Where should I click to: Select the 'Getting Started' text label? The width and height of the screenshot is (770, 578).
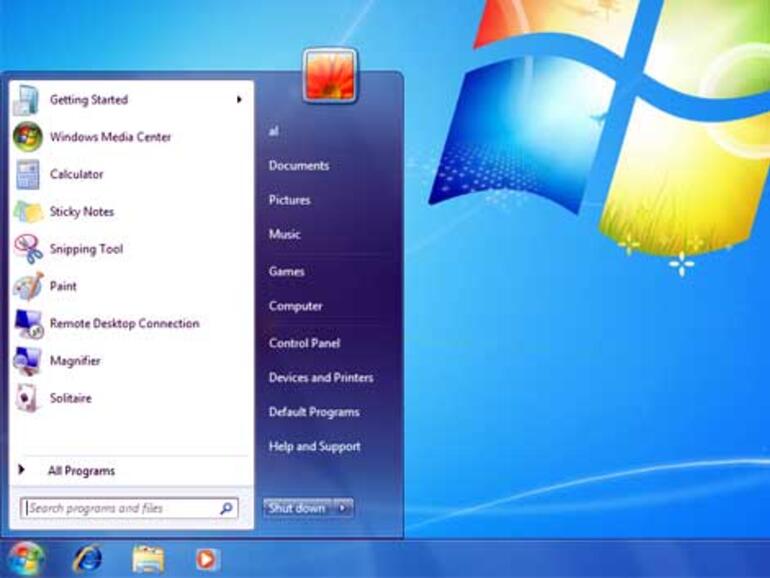click(x=89, y=100)
